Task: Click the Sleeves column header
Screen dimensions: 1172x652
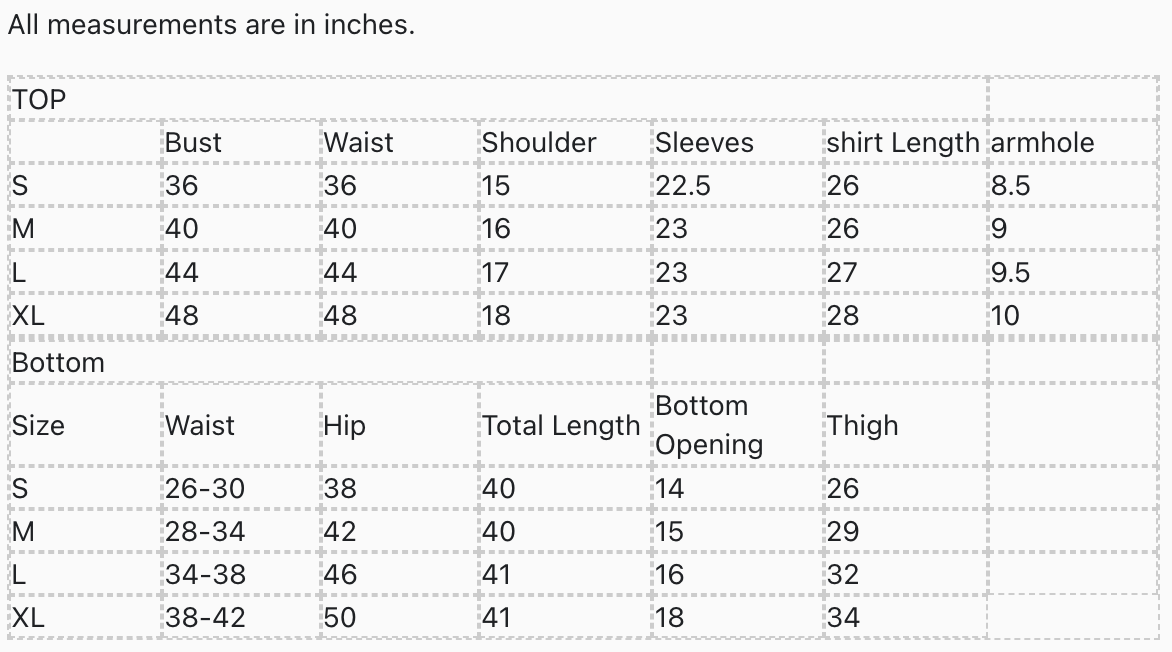Action: (704, 142)
